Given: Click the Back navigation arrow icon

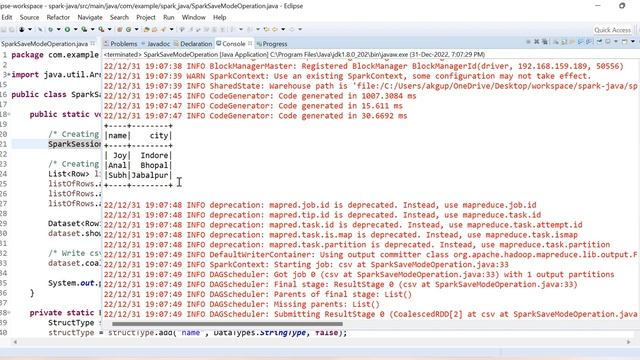Looking at the screenshot, I should click(x=275, y=29).
